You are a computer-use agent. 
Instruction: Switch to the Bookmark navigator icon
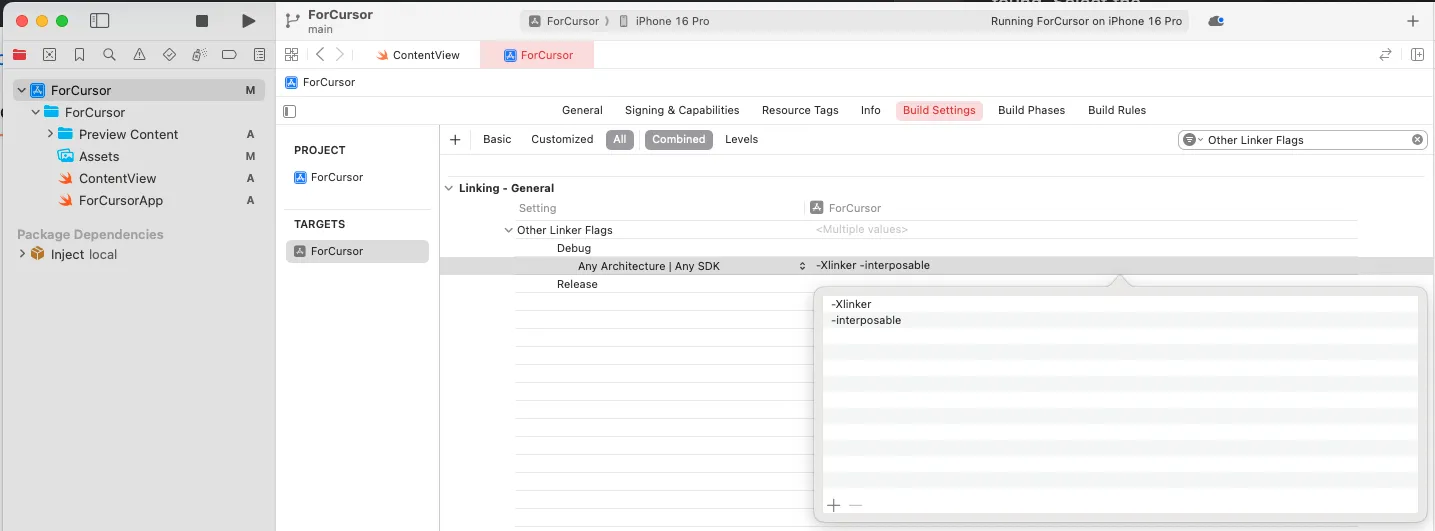tap(79, 55)
